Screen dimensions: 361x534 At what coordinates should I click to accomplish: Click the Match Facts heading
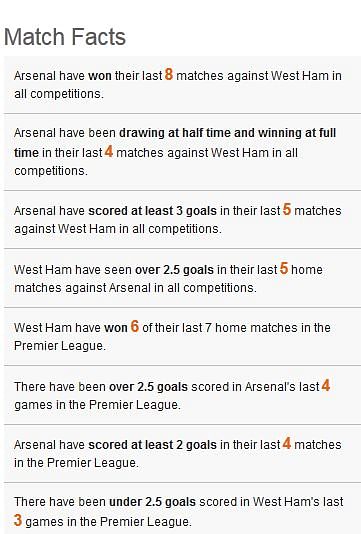[x=65, y=37]
